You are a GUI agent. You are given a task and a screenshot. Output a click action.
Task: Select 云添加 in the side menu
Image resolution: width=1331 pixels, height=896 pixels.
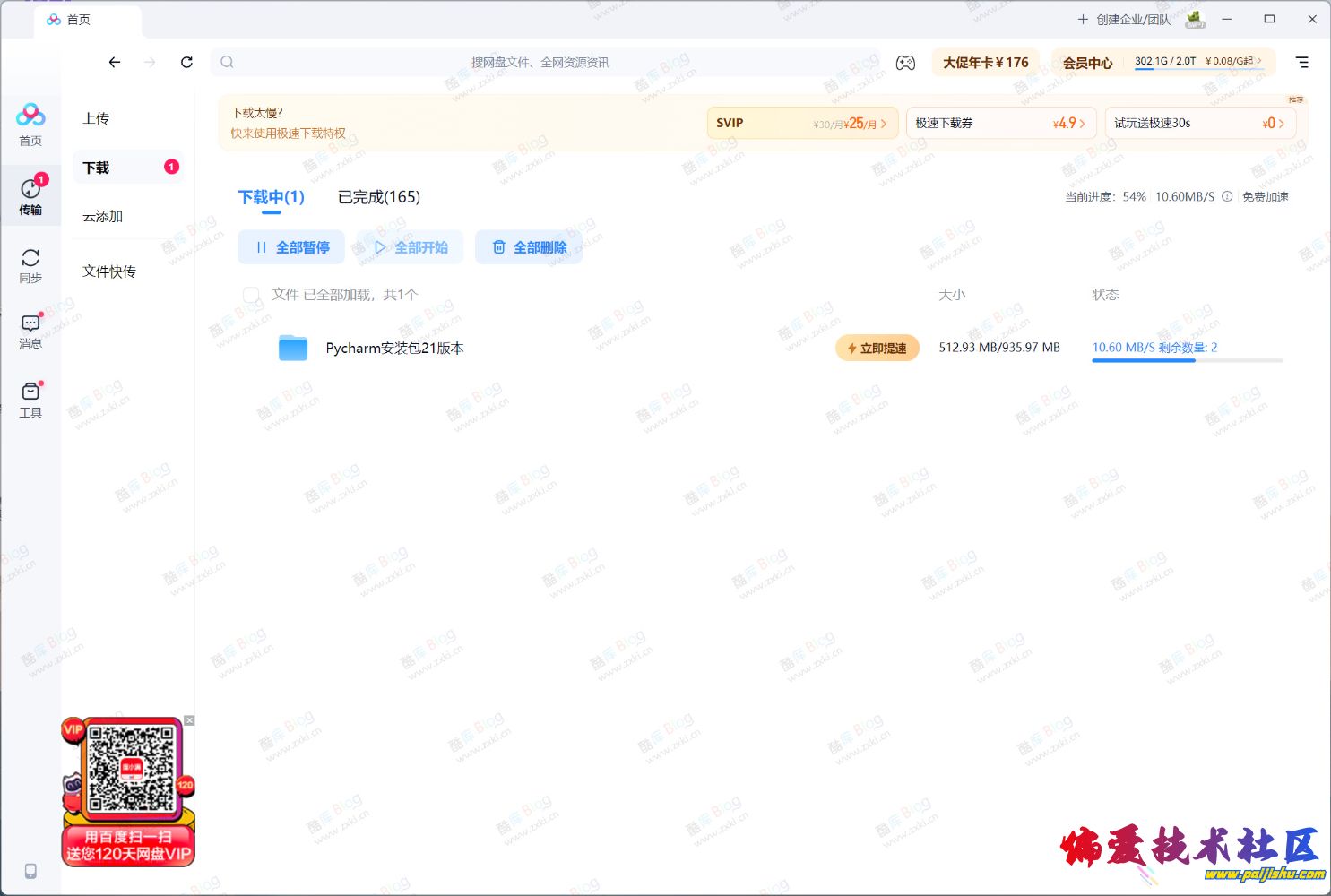[103, 217]
